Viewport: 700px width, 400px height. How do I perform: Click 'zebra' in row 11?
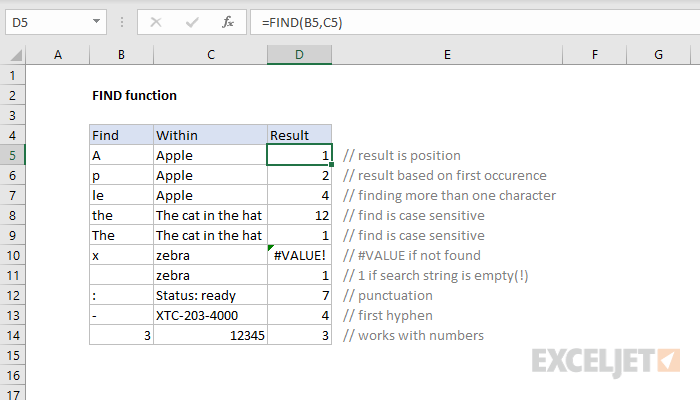[x=210, y=275]
